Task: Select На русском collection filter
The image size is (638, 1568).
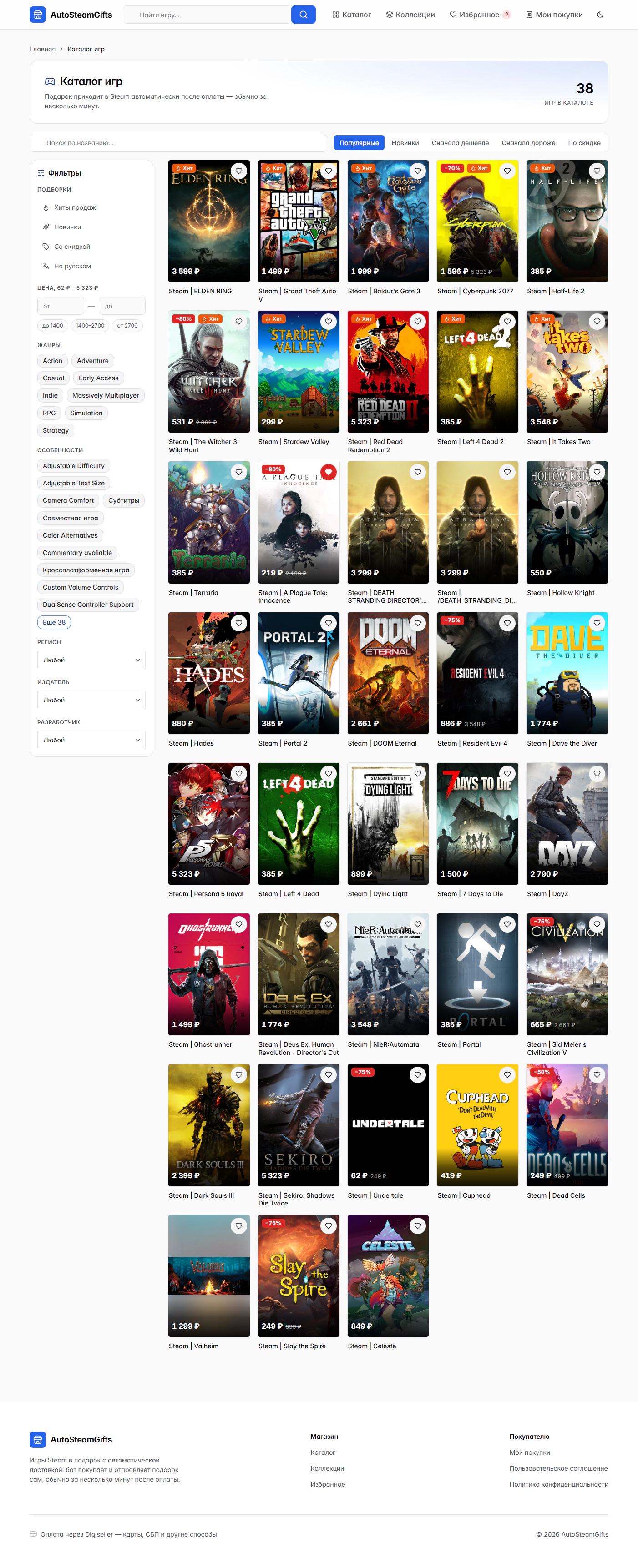Action: tap(91, 266)
